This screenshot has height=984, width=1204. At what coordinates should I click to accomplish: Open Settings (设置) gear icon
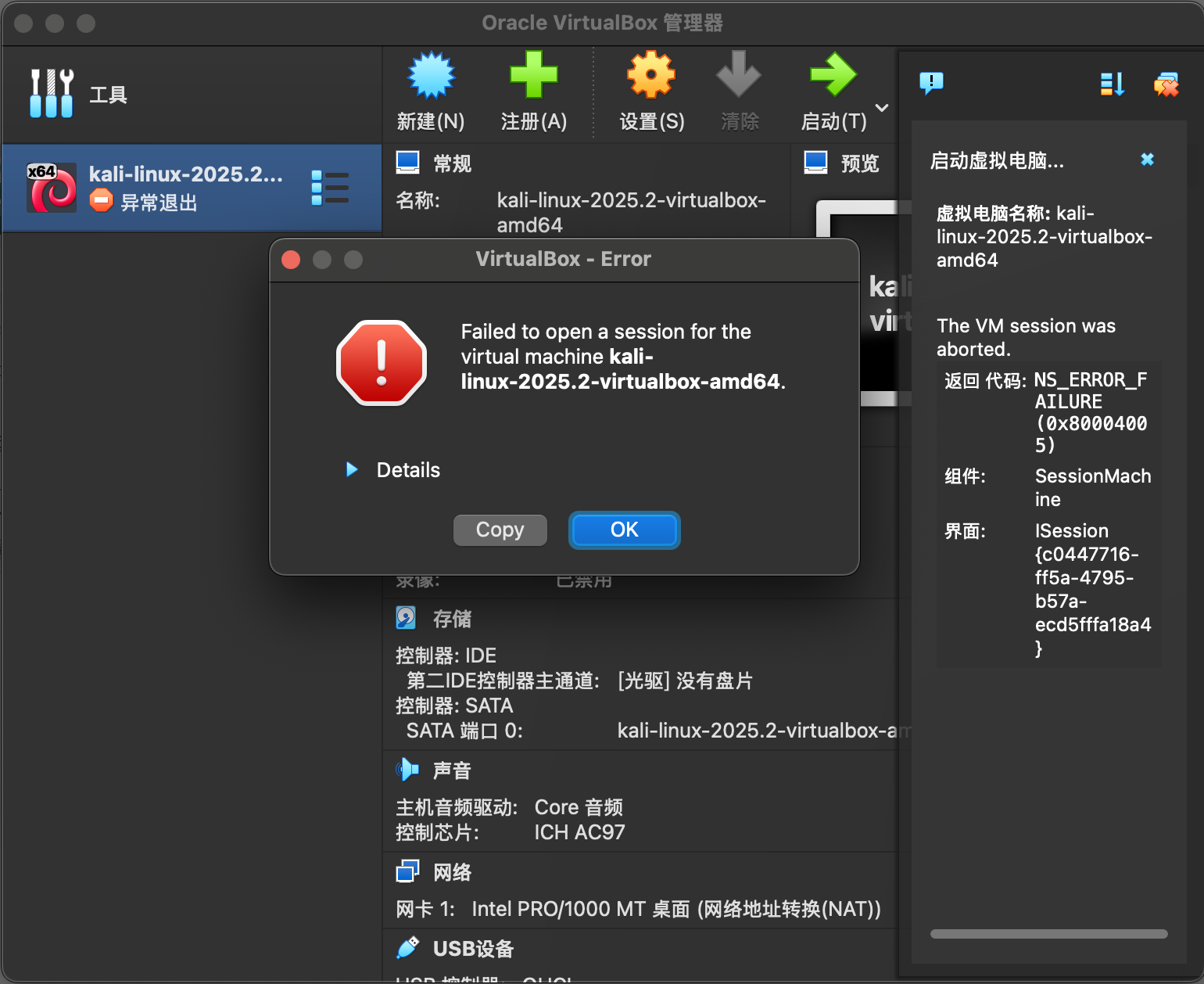coord(650,75)
